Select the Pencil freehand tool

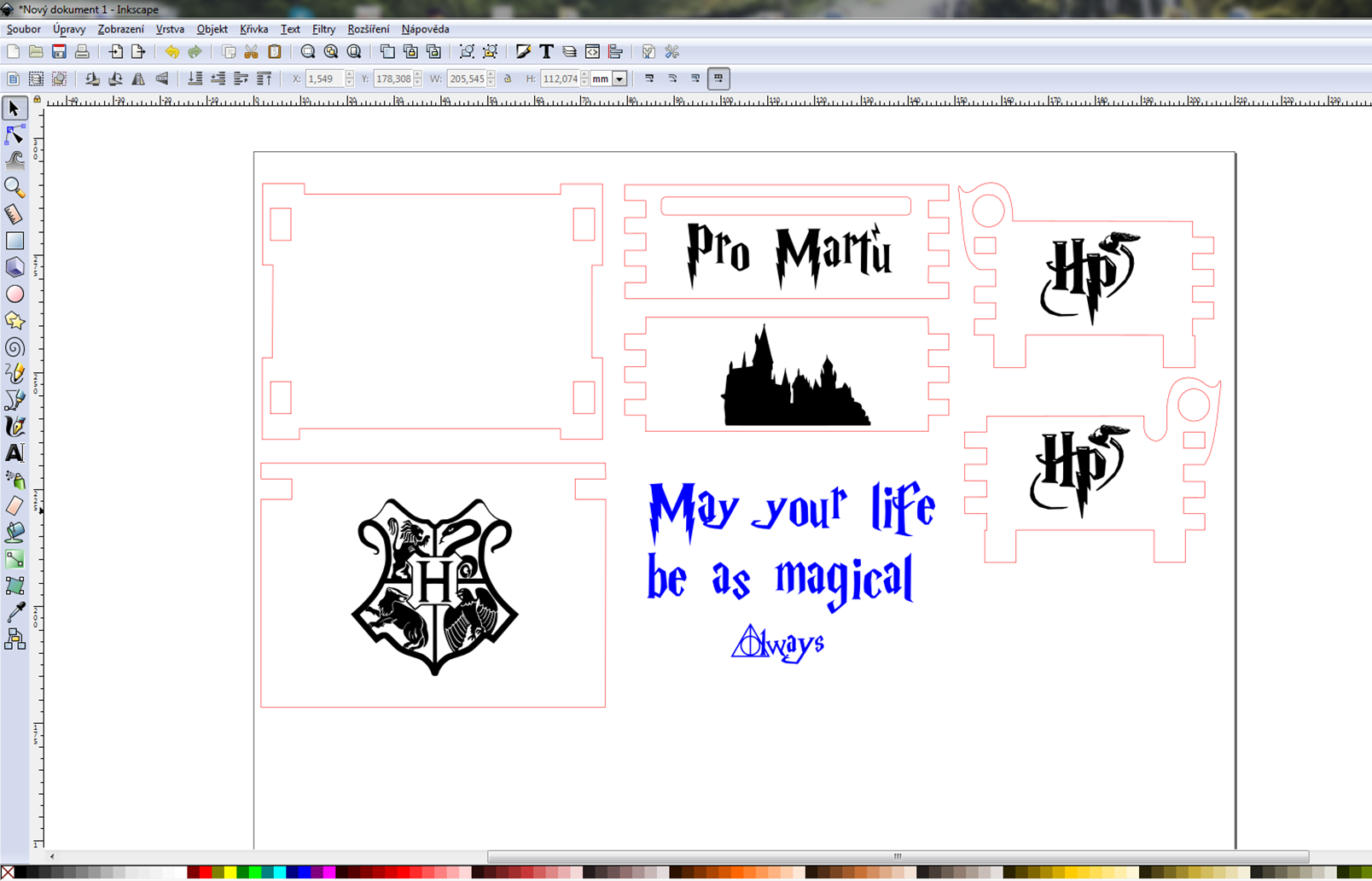(x=15, y=373)
